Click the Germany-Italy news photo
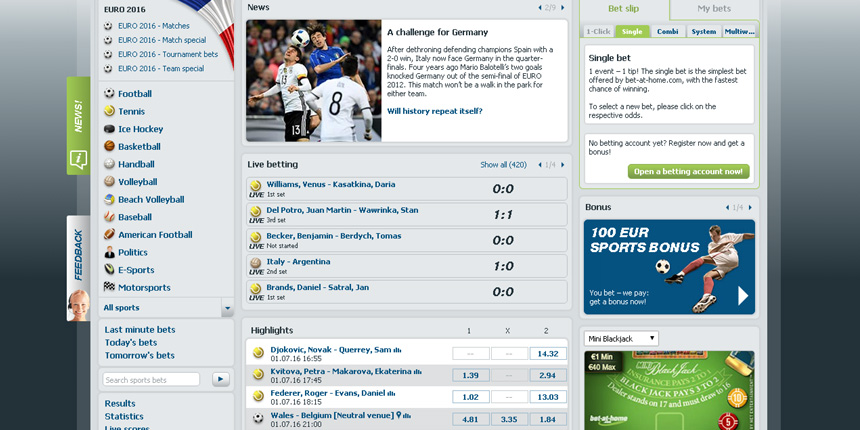 click(314, 81)
